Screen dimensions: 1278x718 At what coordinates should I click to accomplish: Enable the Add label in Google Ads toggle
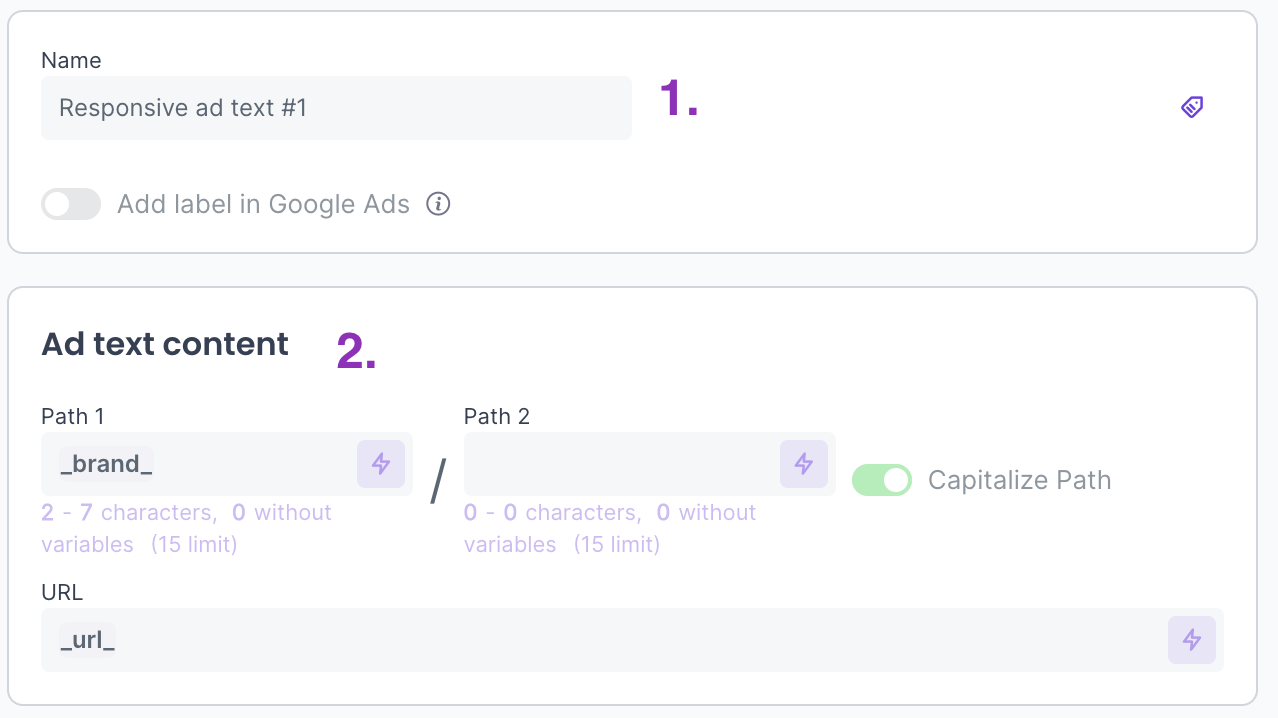tap(71, 204)
